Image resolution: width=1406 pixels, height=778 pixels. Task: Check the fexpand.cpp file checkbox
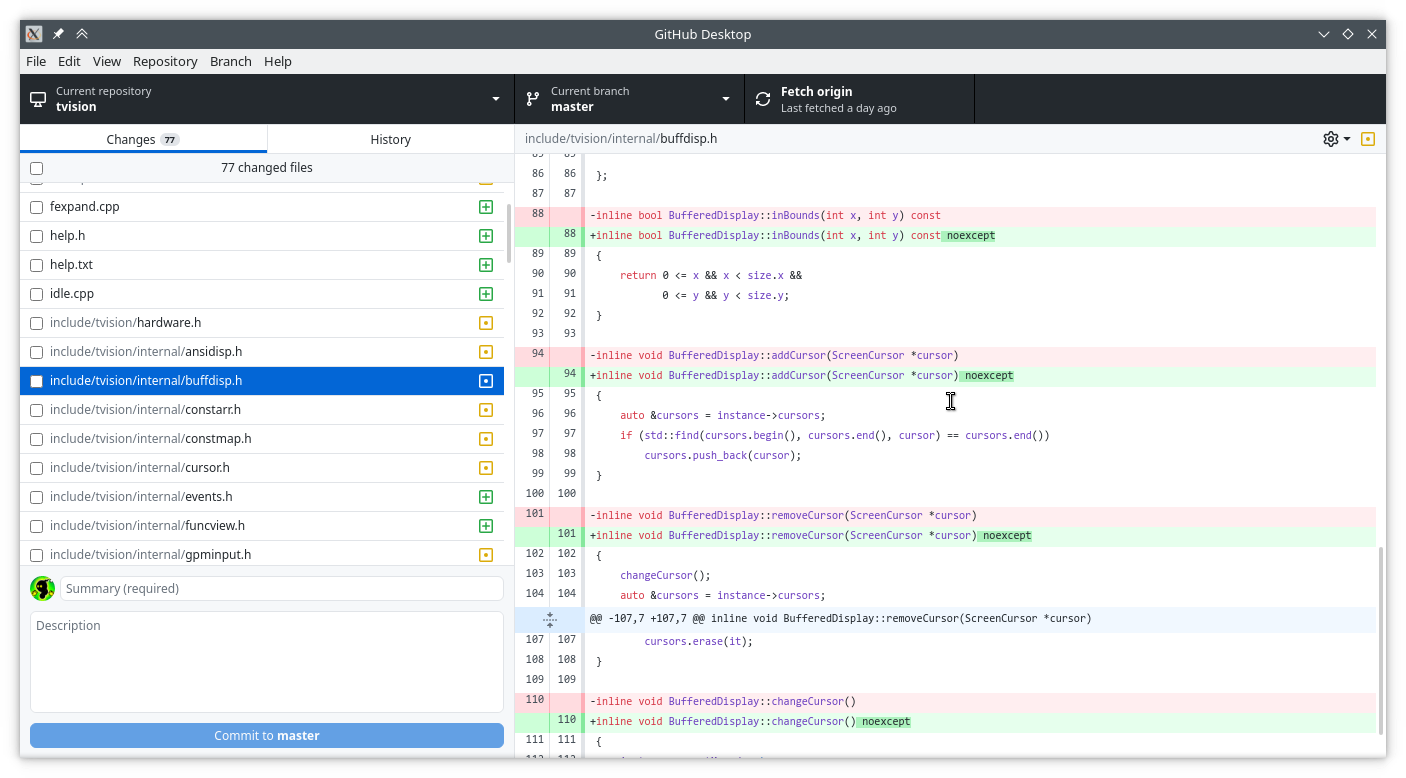click(37, 207)
